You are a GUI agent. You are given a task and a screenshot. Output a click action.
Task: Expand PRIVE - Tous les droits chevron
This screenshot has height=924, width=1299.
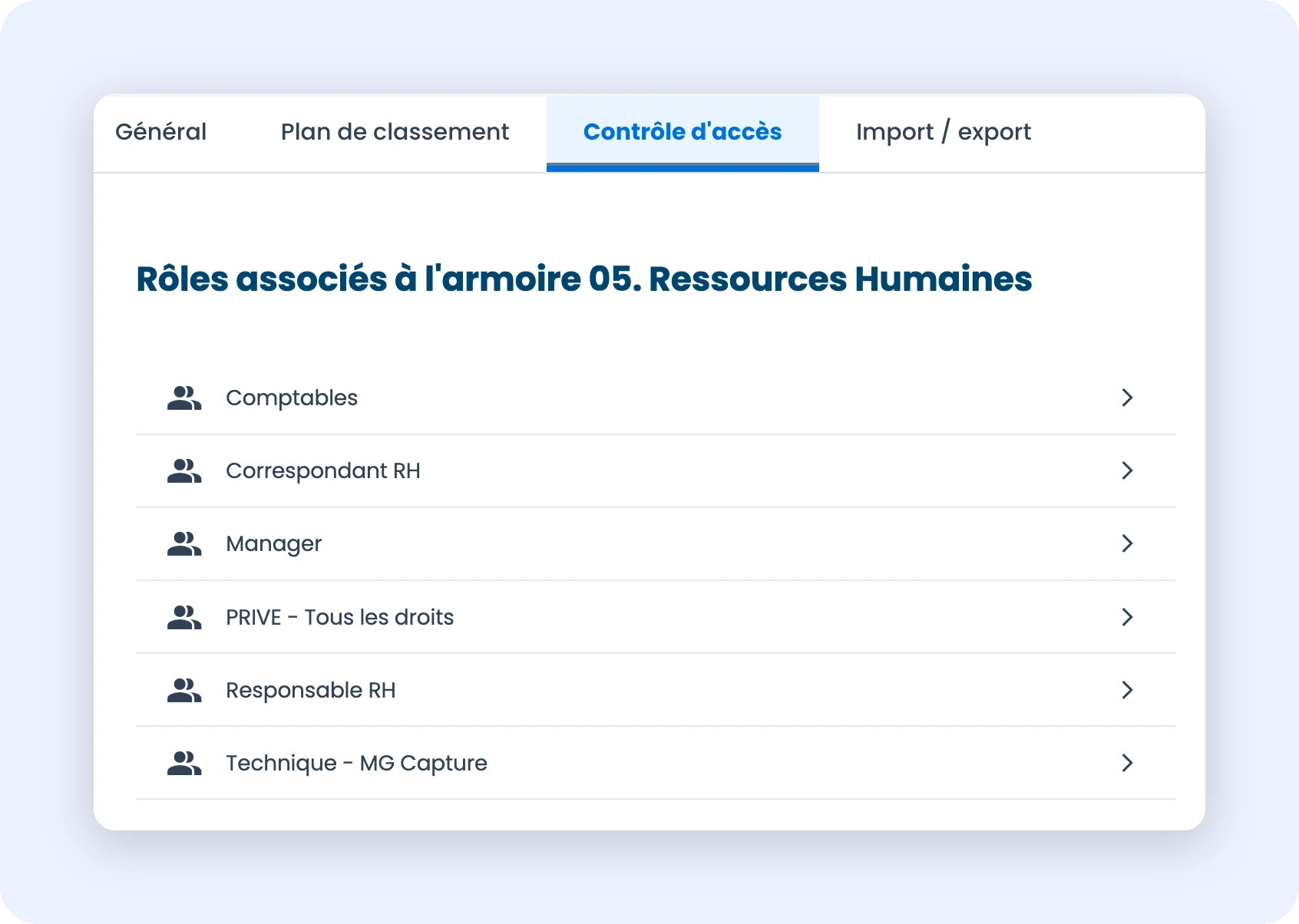1127,617
